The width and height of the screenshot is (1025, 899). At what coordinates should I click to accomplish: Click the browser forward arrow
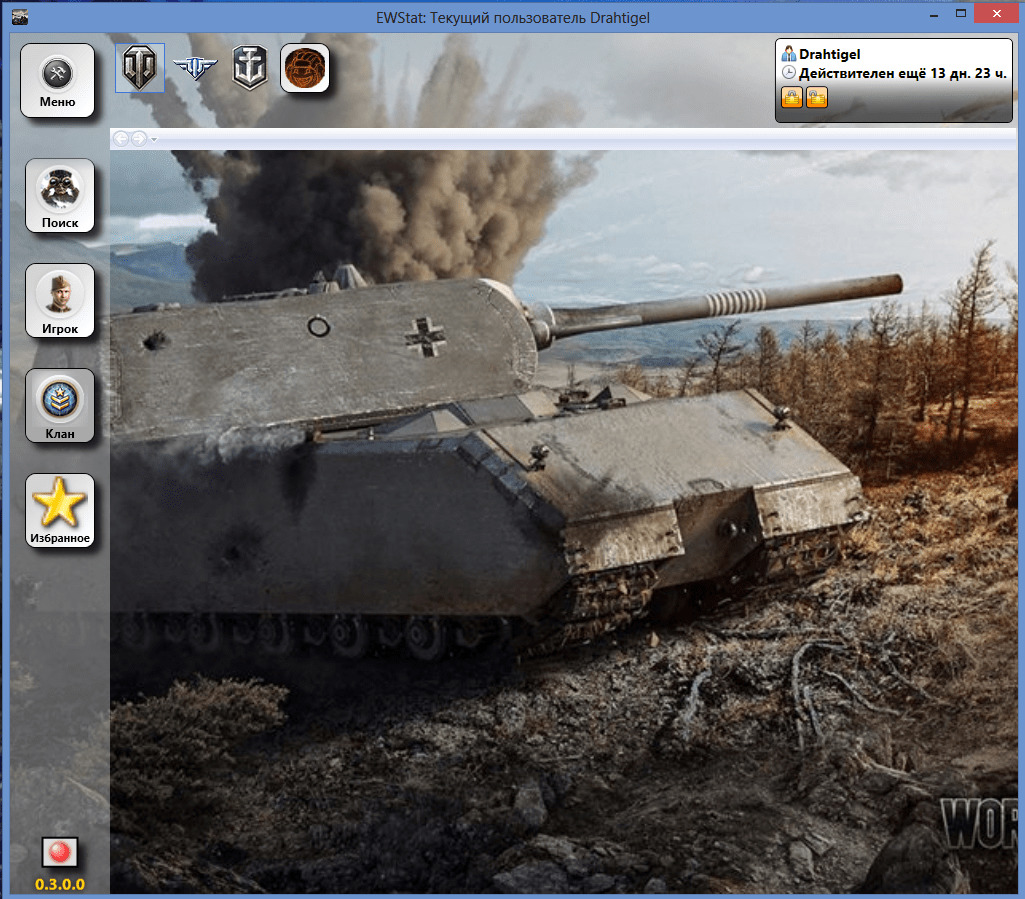pos(139,139)
